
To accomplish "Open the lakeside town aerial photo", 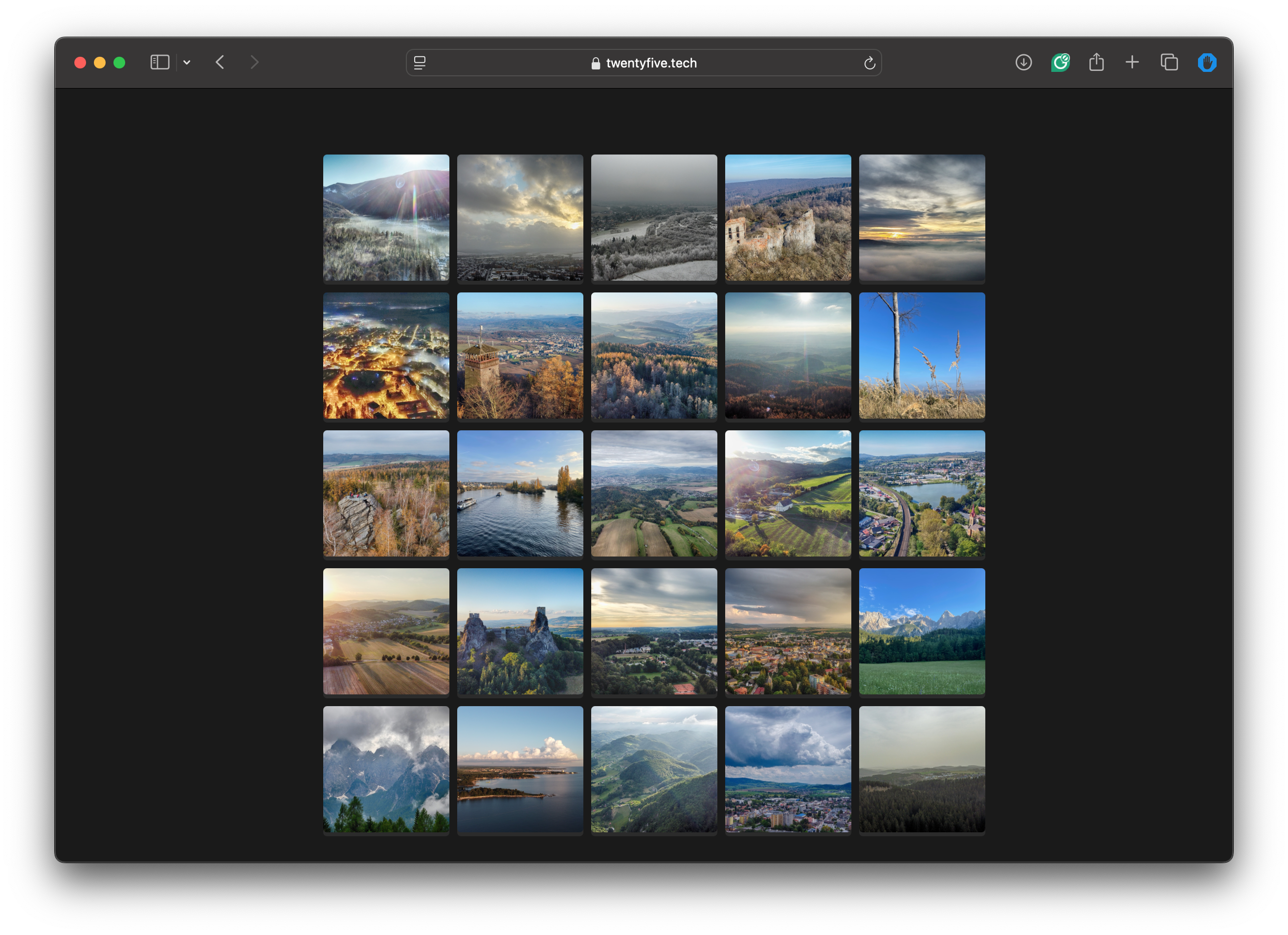I will click(922, 494).
